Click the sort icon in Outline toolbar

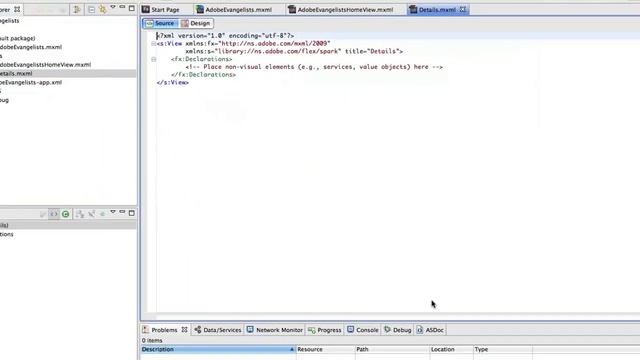coord(92,214)
